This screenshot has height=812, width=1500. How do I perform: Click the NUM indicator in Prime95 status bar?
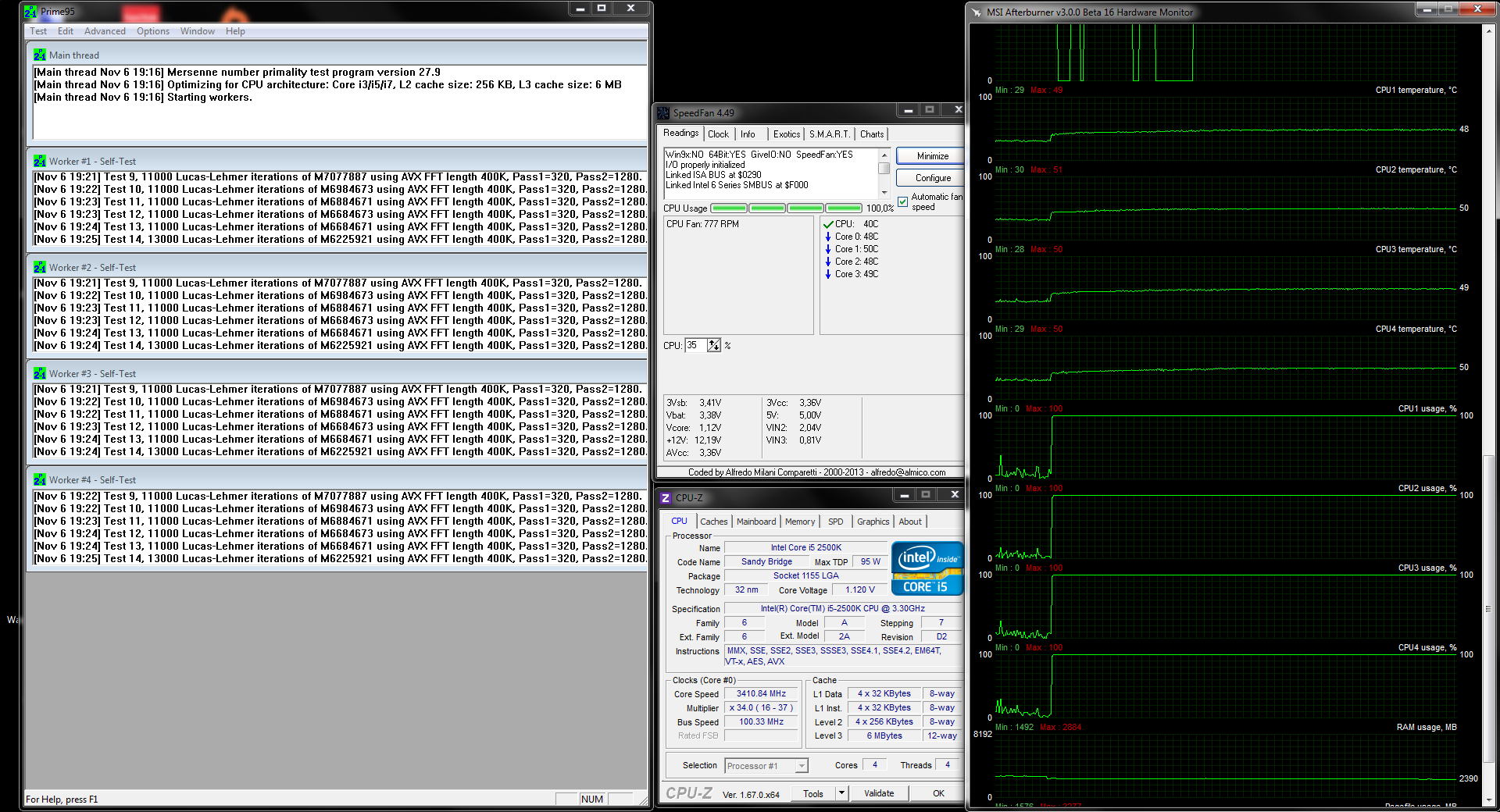[x=592, y=799]
